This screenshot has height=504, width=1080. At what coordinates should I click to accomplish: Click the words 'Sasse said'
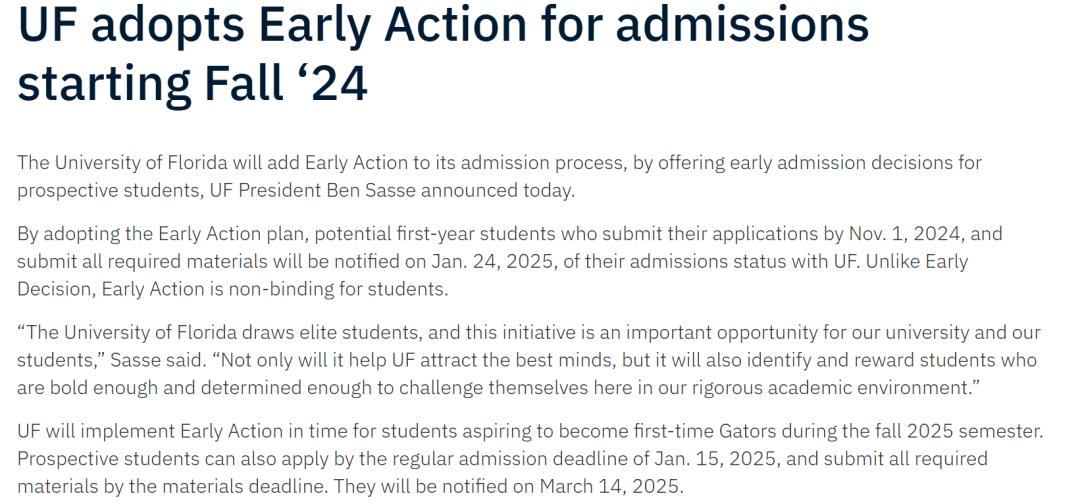156,360
